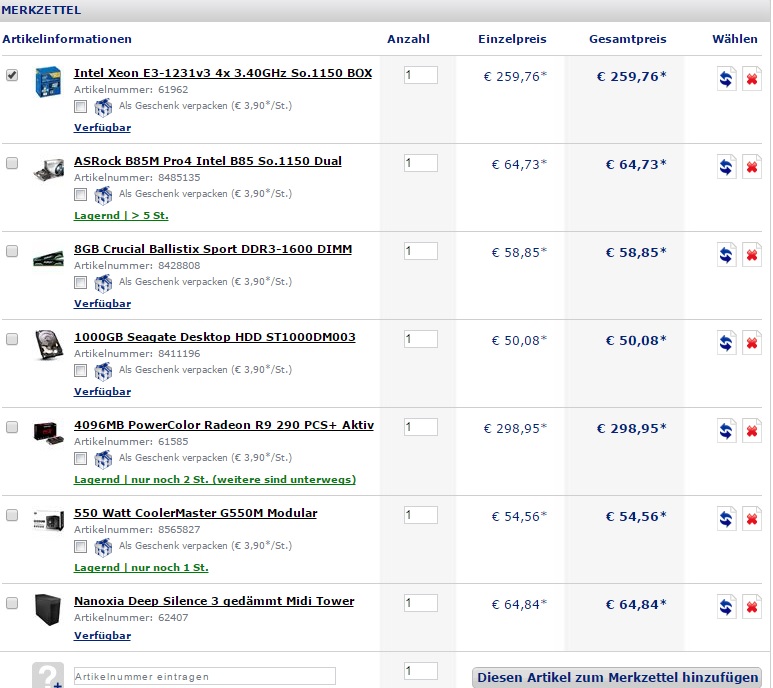Viewport: 773px width, 688px height.
Task: Click quantity field for Seagate HDD
Action: (421, 339)
